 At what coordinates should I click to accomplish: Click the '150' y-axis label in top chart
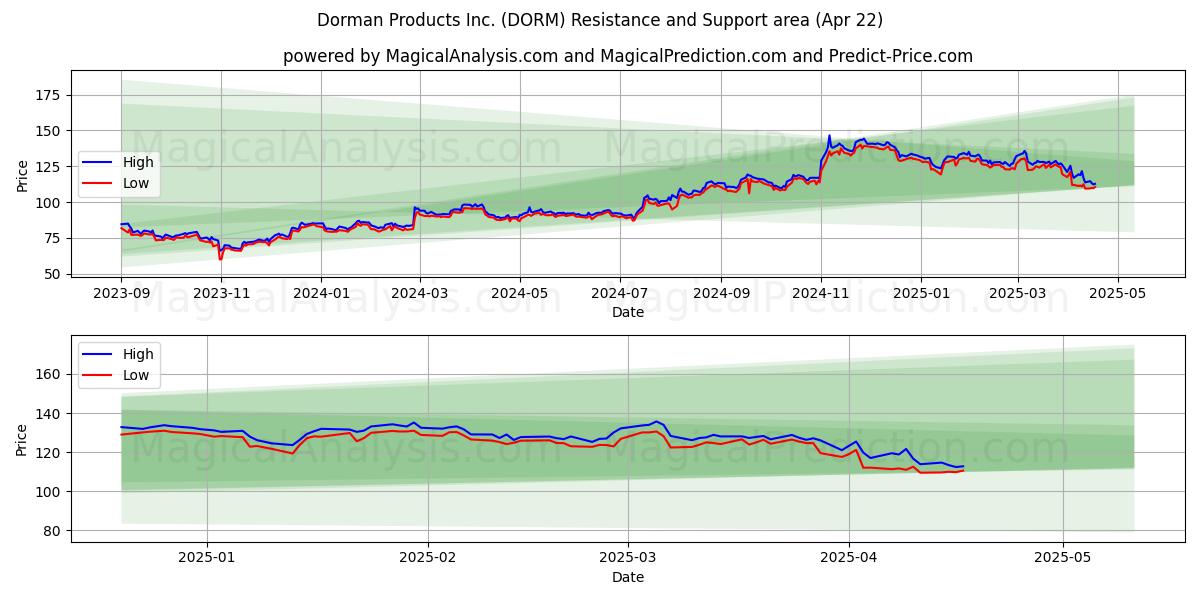click(x=50, y=131)
